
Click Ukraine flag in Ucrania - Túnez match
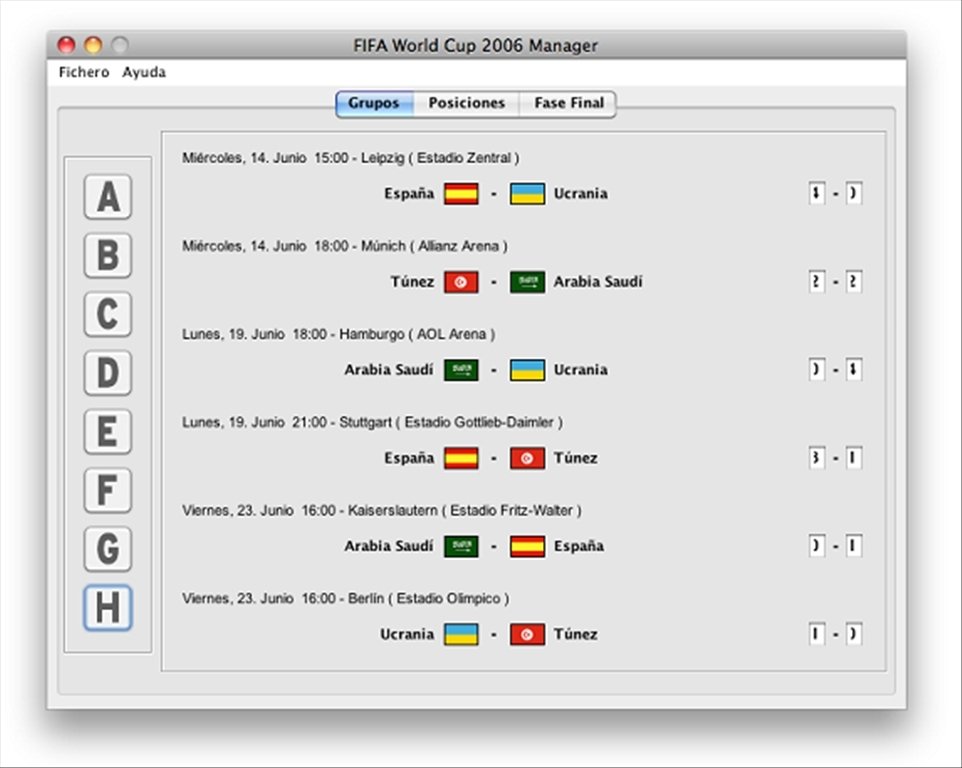coord(461,634)
